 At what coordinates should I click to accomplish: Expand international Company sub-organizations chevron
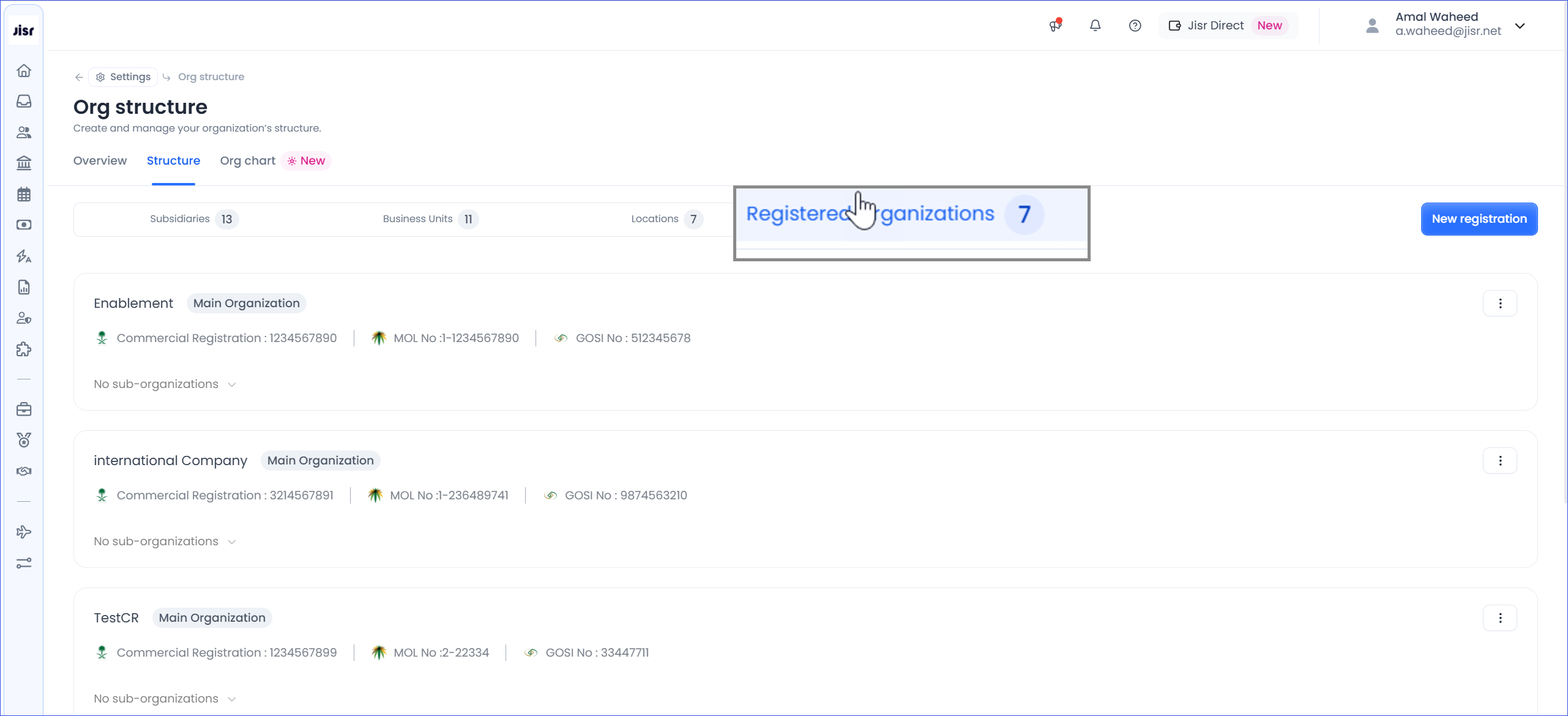pos(232,542)
